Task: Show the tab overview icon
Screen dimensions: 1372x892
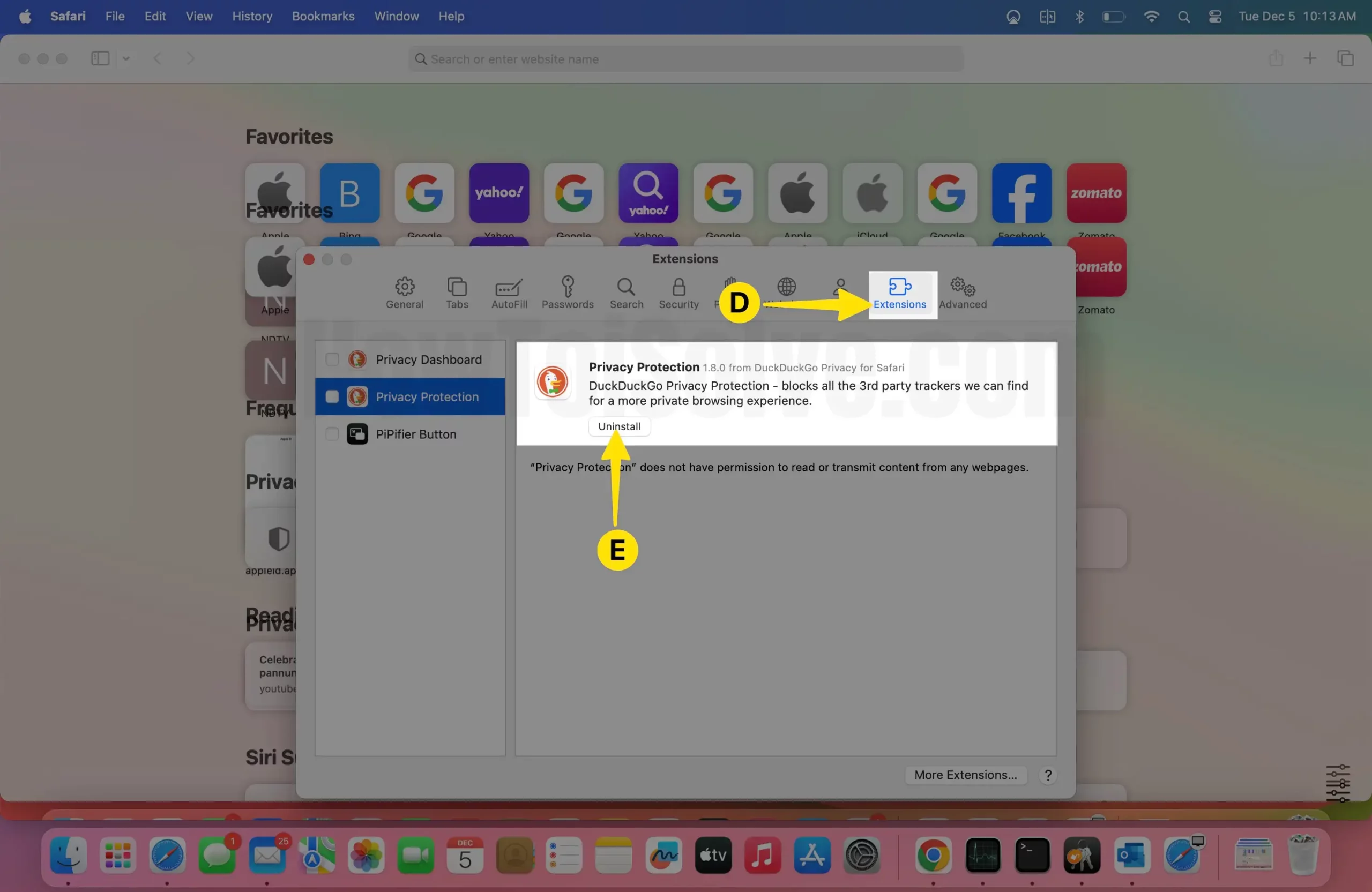Action: tap(1345, 58)
